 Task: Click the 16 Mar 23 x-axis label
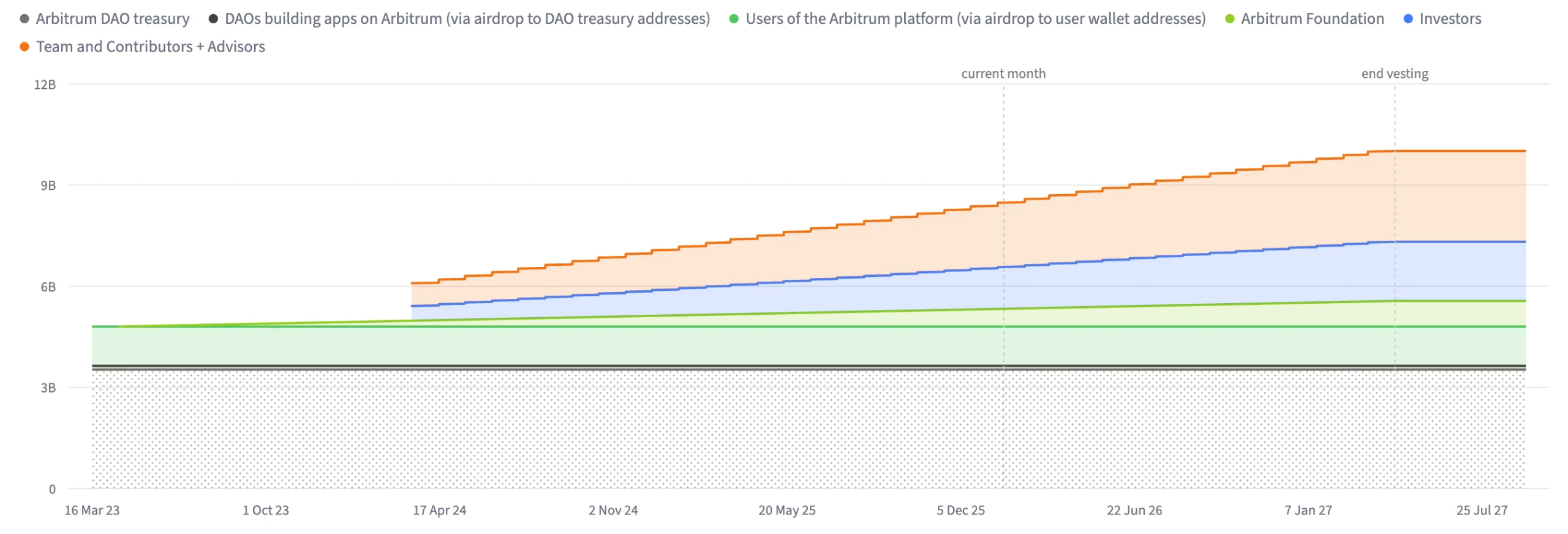[x=92, y=510]
